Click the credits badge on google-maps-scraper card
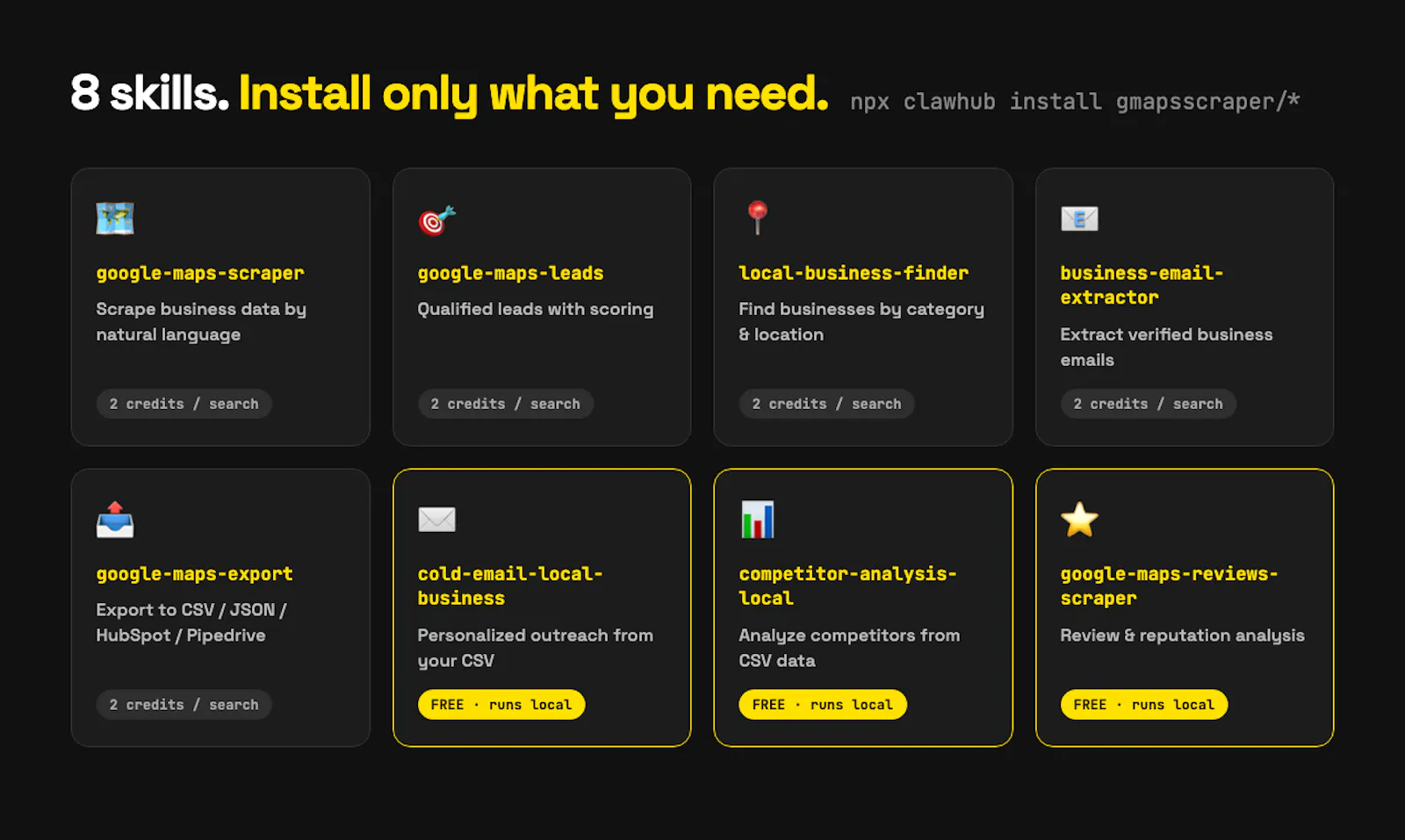 point(184,404)
